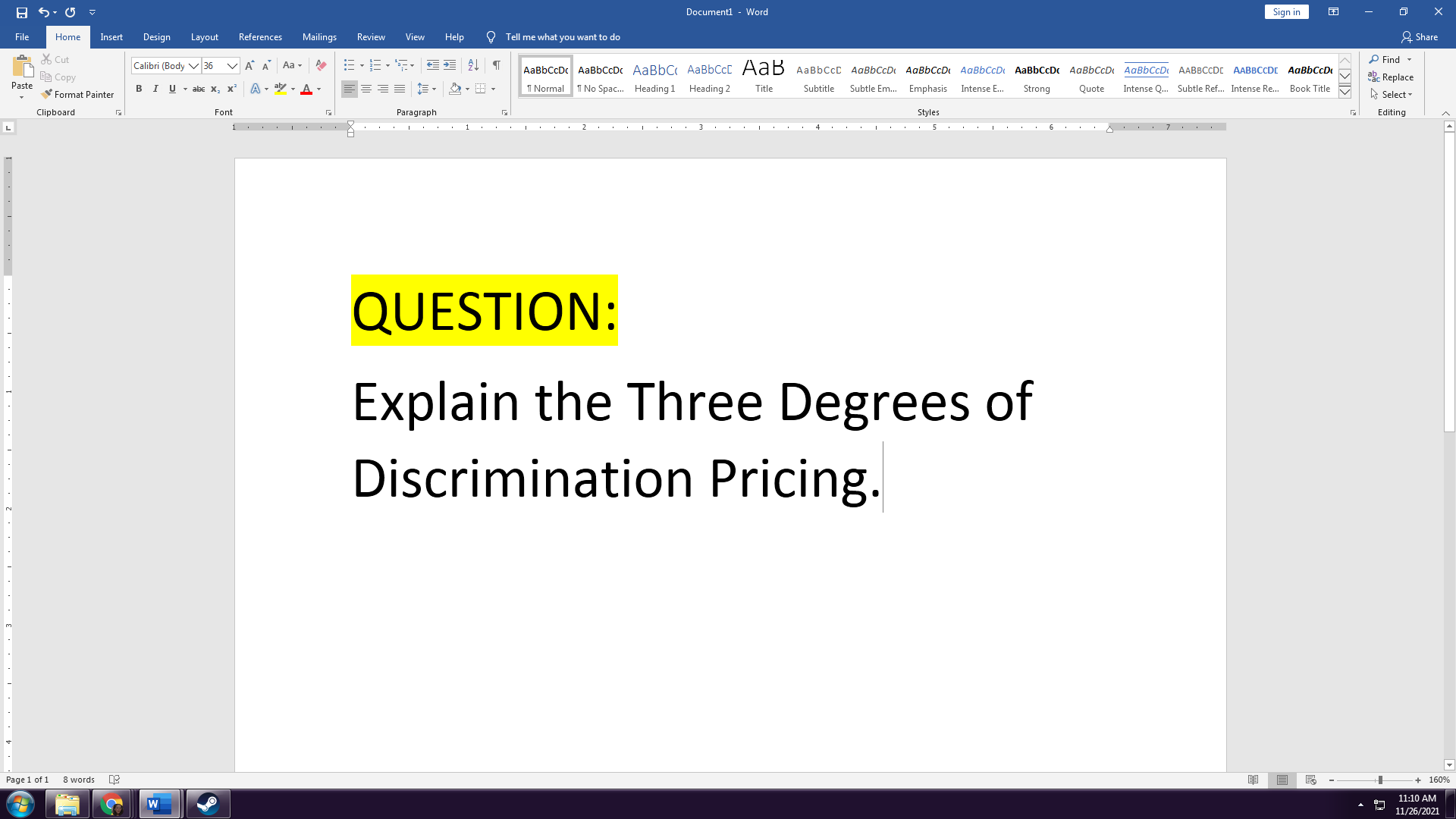The width and height of the screenshot is (1456, 819).
Task: Switch to Read Mode view
Action: (x=1254, y=780)
